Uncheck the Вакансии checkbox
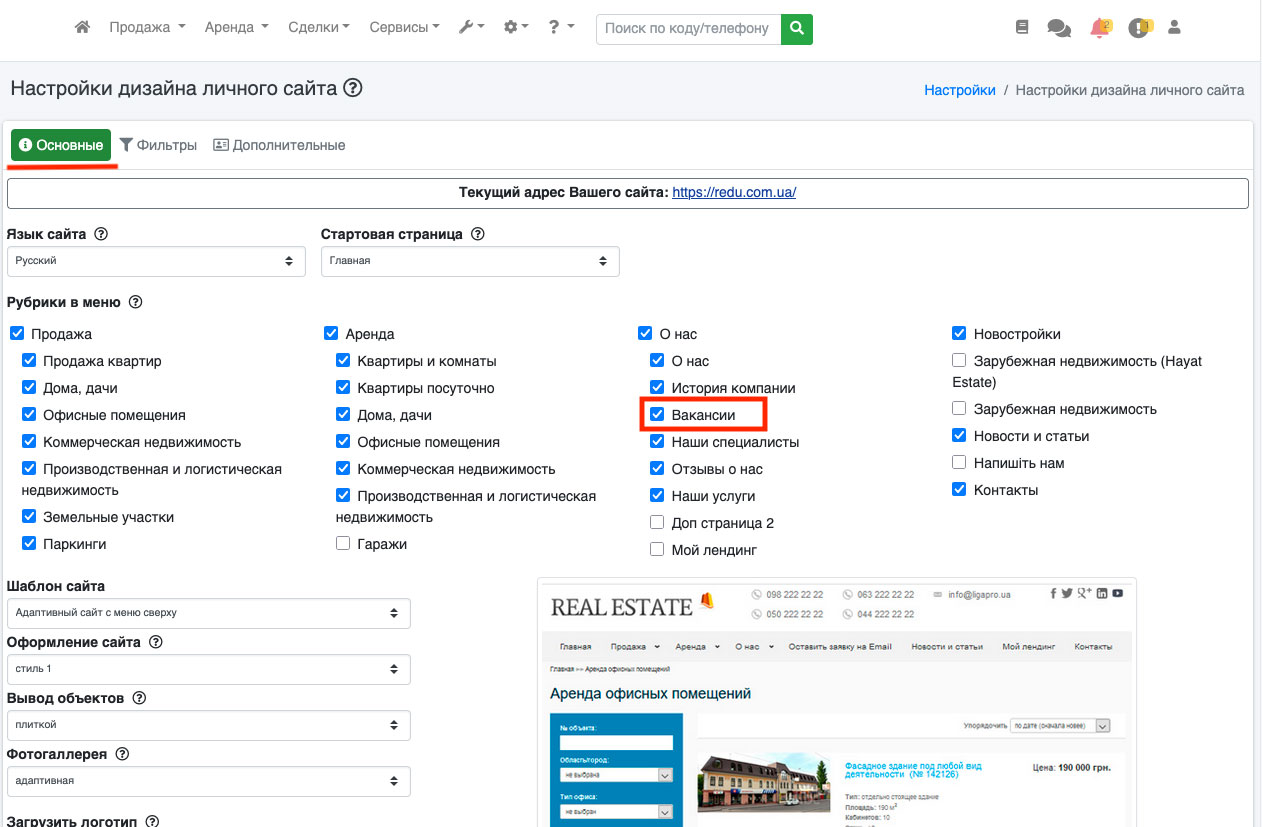 tap(657, 414)
